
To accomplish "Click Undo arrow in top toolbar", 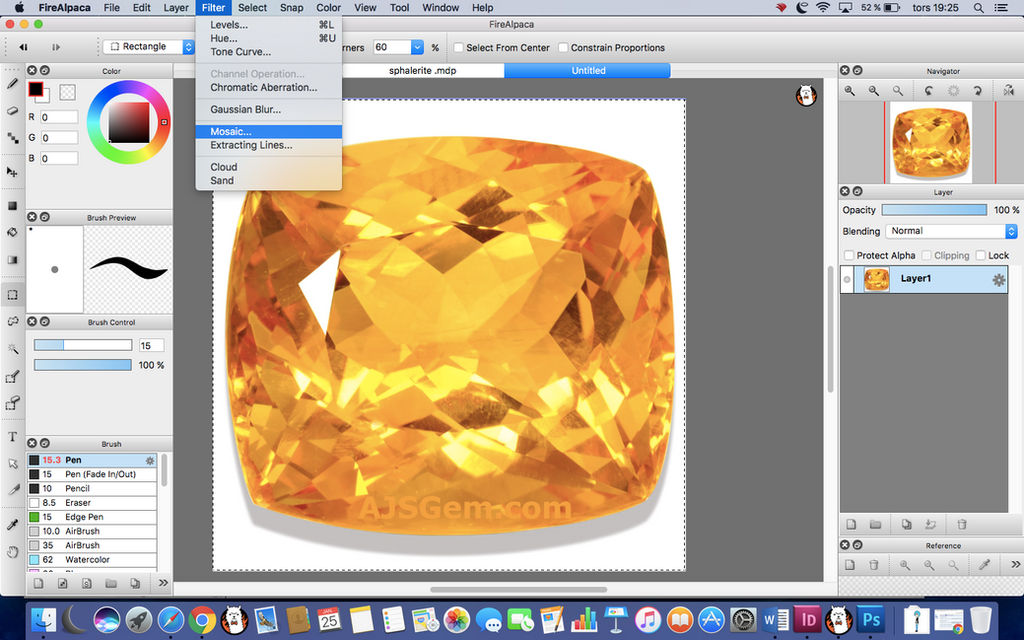I will [x=23, y=47].
